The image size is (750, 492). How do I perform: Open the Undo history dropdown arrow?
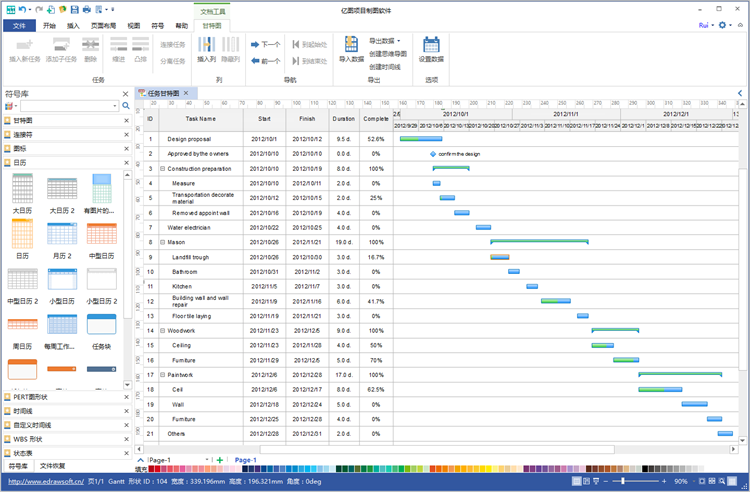tap(30, 9)
